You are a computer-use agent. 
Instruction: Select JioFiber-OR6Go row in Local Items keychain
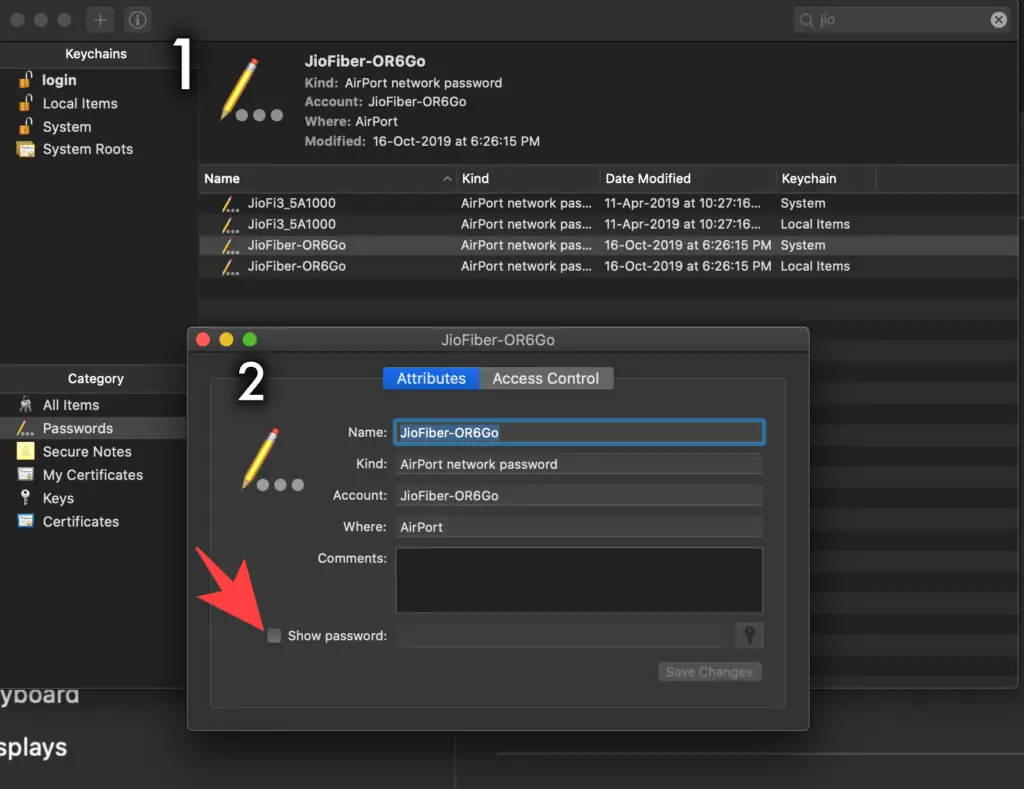(608, 266)
